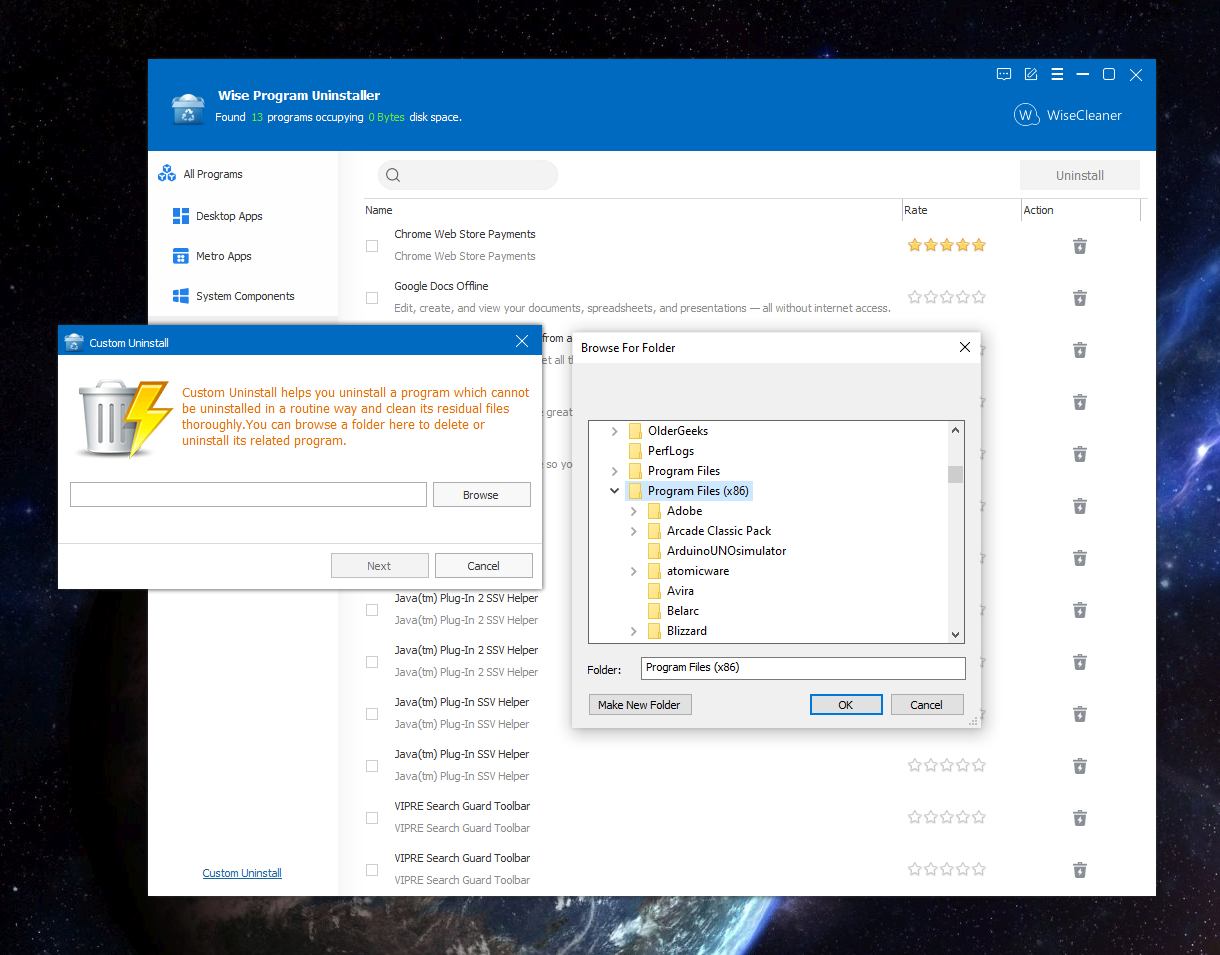Click Cancel in Custom Uninstall dialog
The image size is (1220, 955).
[484, 566]
